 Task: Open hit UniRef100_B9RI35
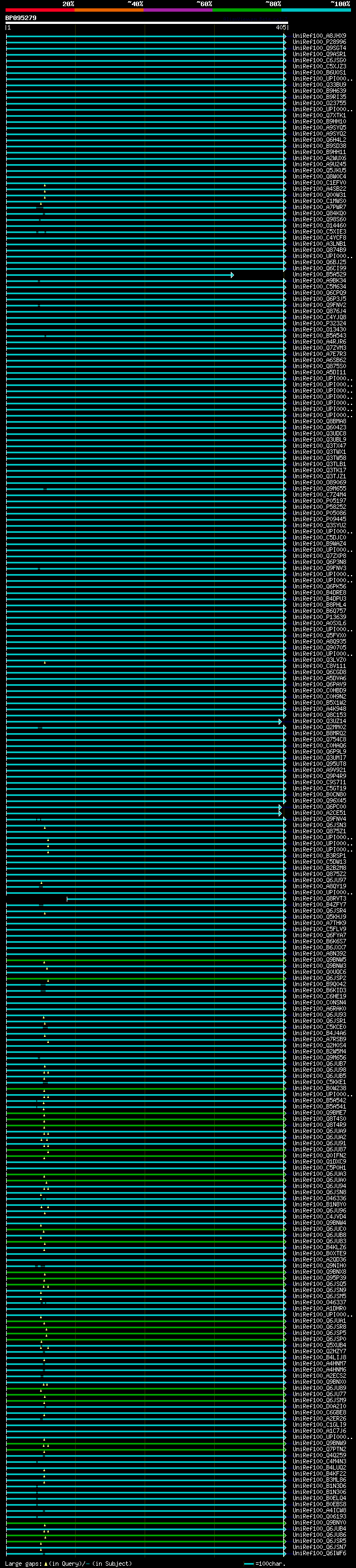pyautogui.click(x=319, y=97)
